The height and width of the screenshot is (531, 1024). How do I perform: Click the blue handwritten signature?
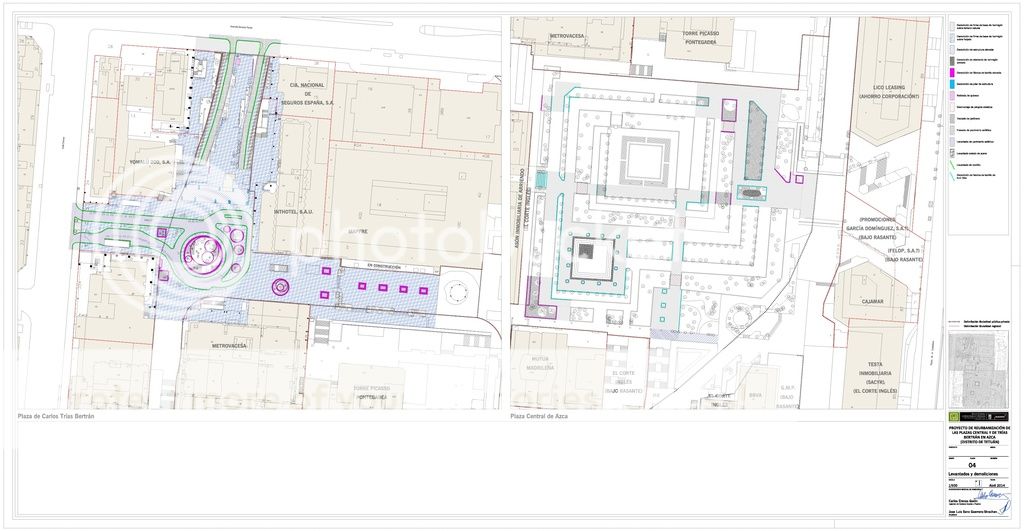point(985,494)
